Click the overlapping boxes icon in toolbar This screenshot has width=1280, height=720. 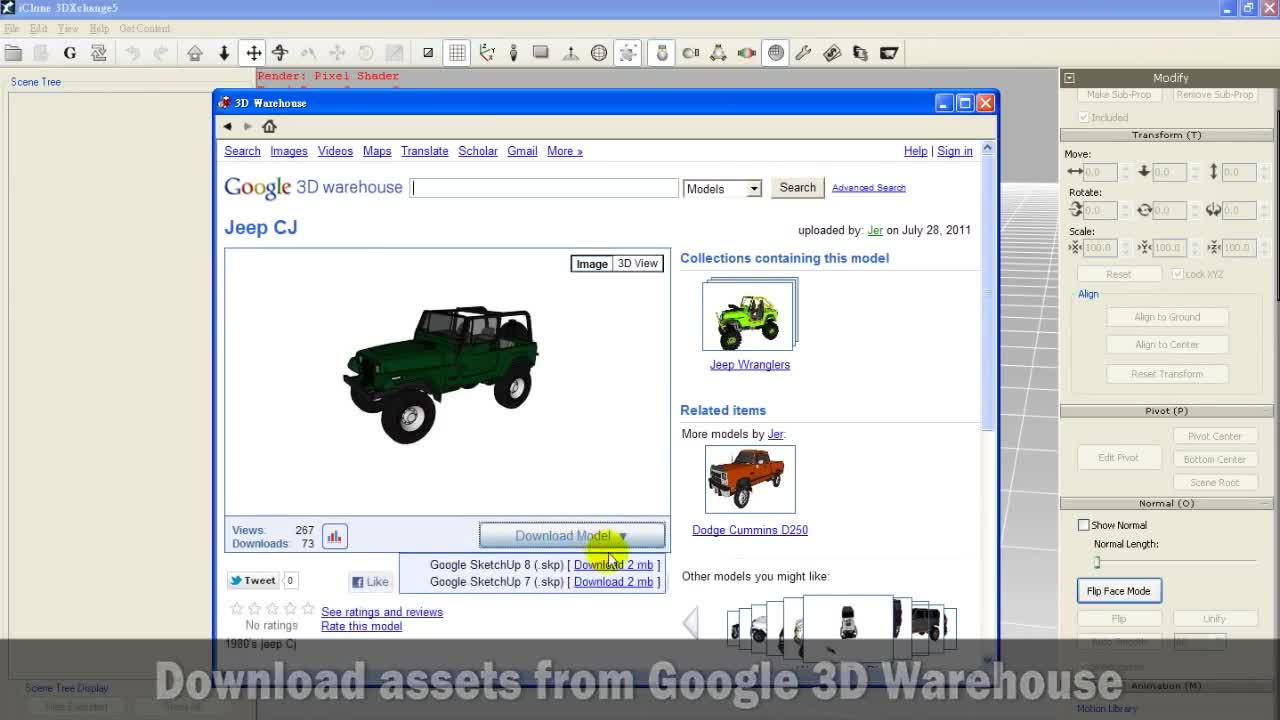click(x=861, y=53)
